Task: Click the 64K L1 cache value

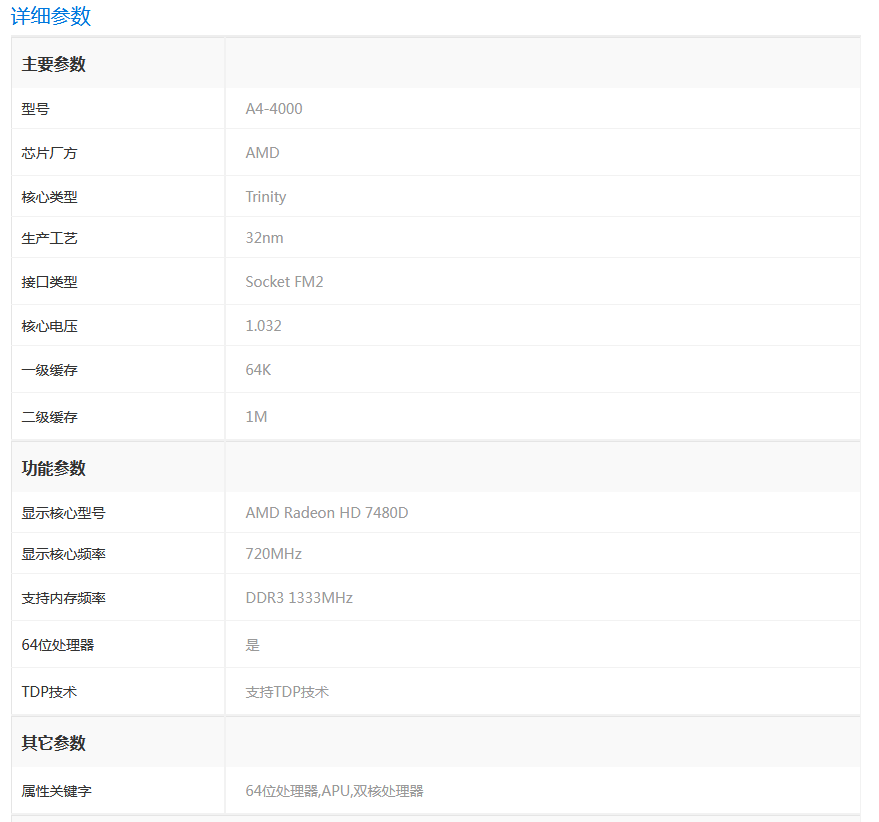Action: [257, 369]
